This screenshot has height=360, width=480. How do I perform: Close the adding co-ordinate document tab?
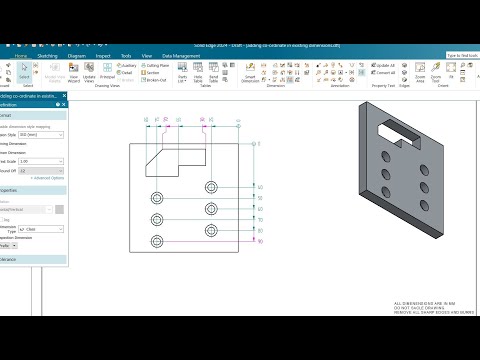coord(64,96)
